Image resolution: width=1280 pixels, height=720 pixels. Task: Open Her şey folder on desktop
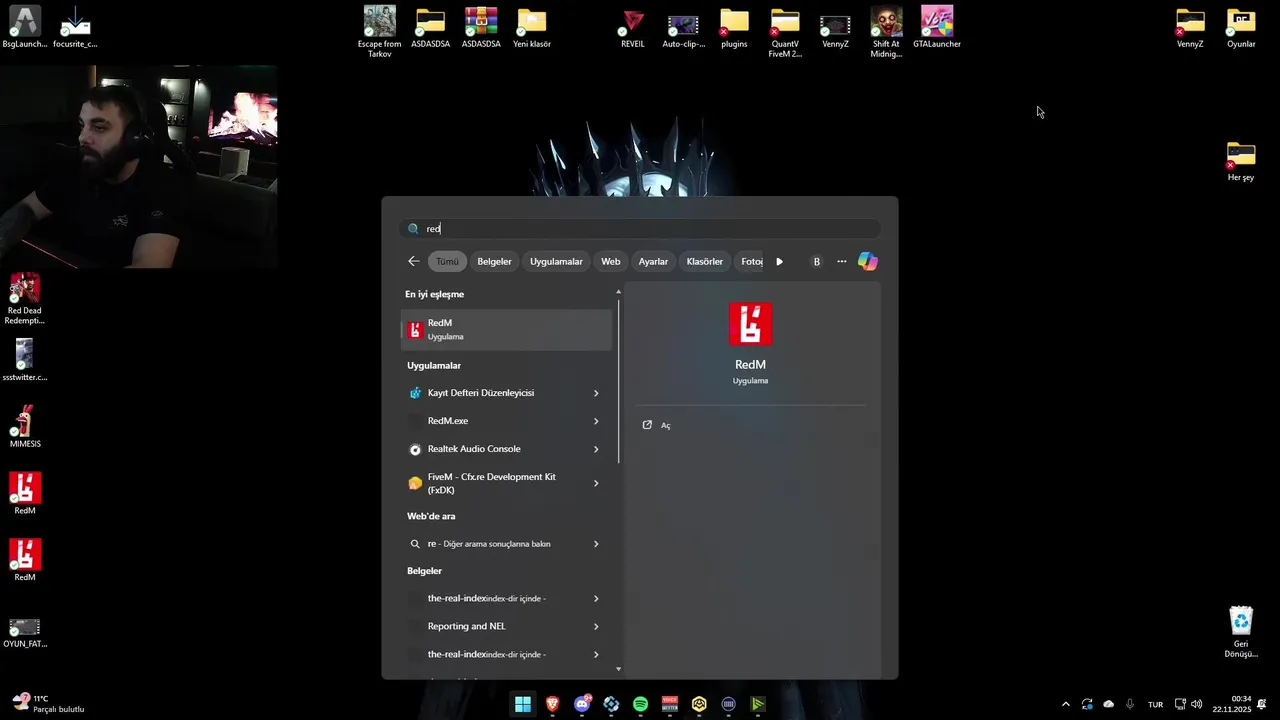coord(1241,160)
